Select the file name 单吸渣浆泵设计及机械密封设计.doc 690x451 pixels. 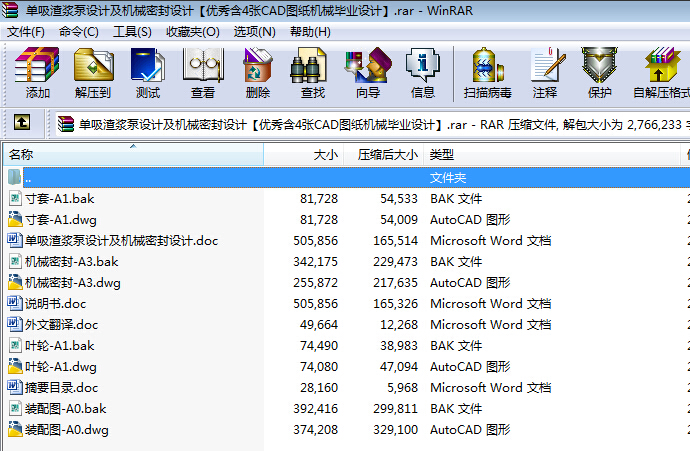click(x=121, y=241)
